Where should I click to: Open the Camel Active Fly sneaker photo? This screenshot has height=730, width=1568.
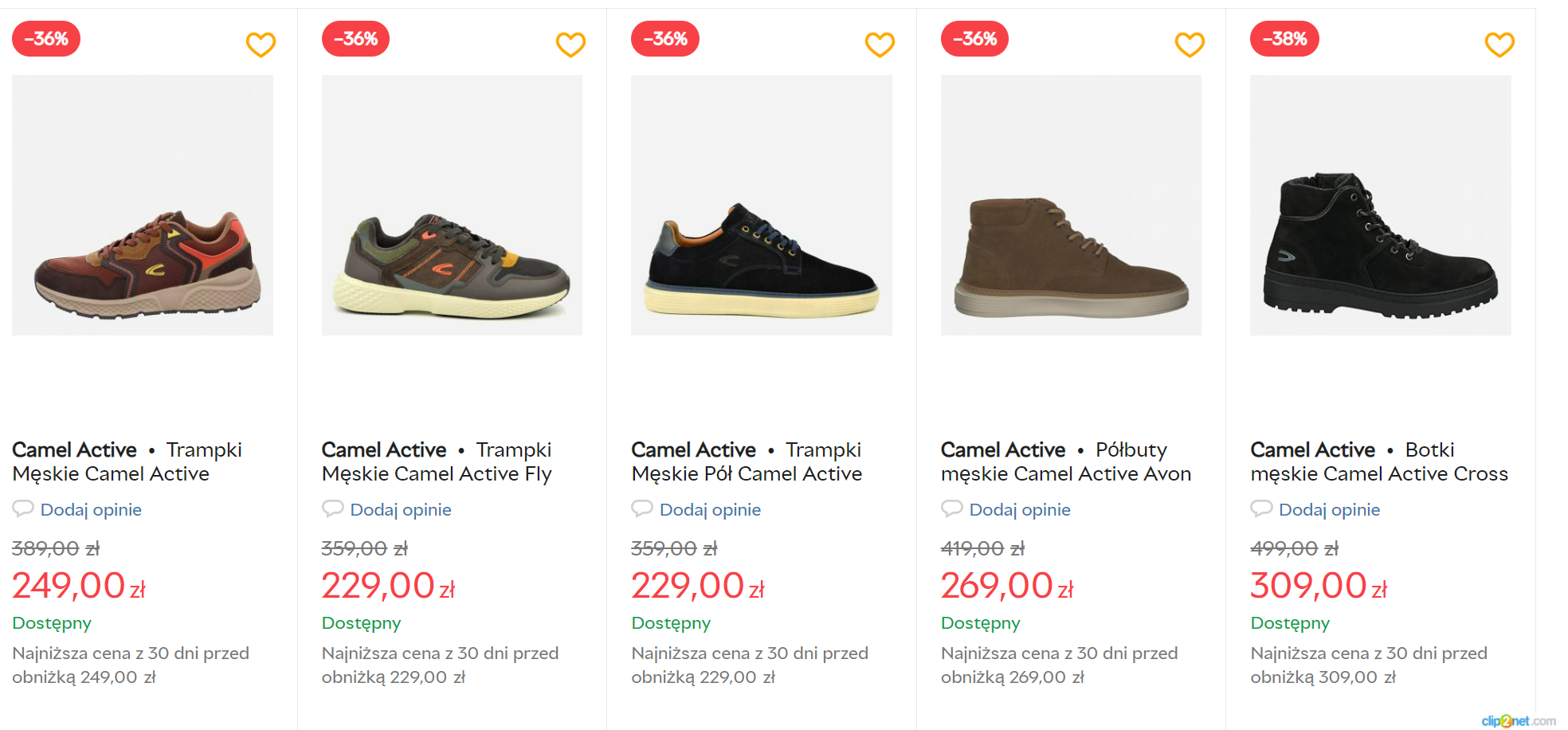click(x=452, y=206)
